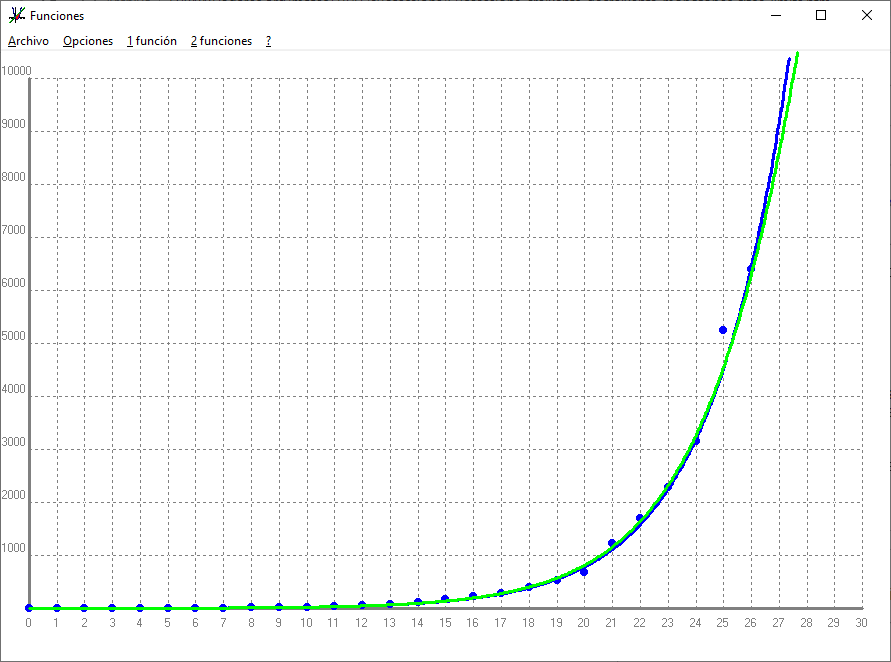
Task: Click the Funciones app icon in title bar
Action: pos(16,16)
